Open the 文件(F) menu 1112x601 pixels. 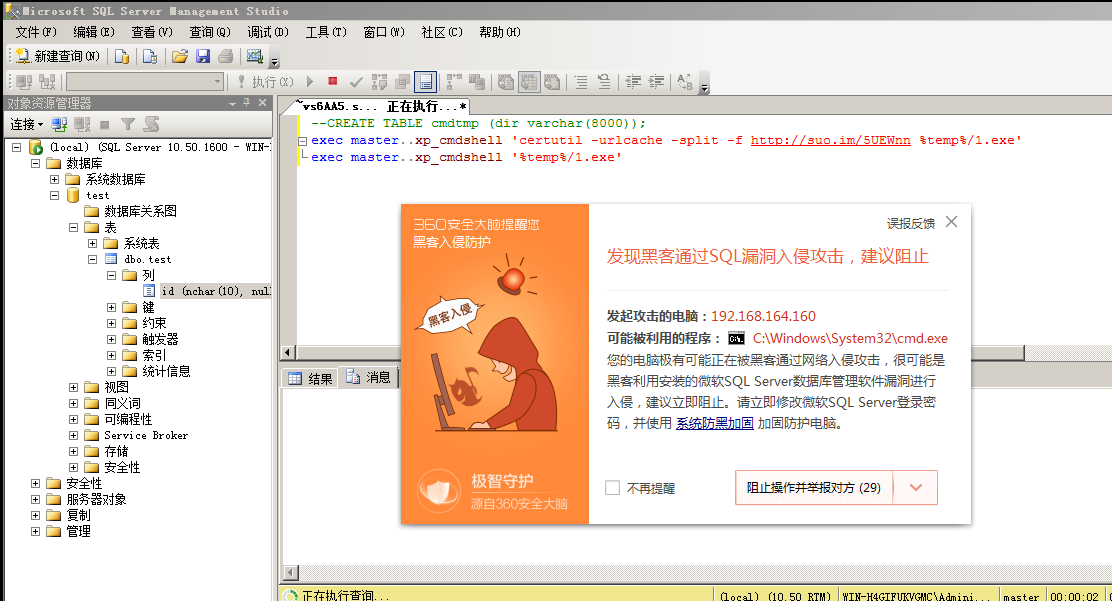(x=36, y=32)
